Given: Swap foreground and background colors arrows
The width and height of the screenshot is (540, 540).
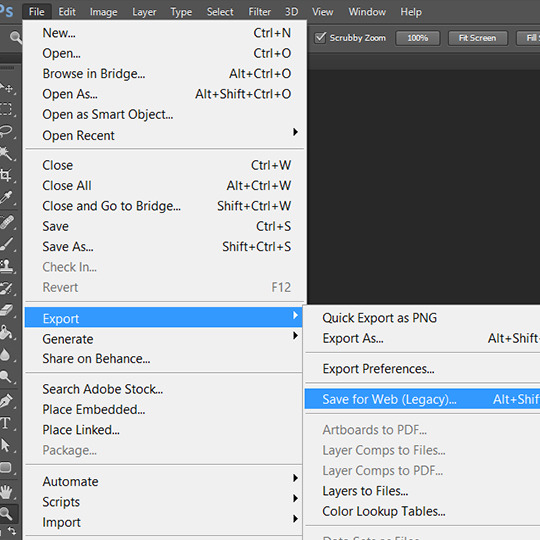Looking at the screenshot, I should point(12,531).
